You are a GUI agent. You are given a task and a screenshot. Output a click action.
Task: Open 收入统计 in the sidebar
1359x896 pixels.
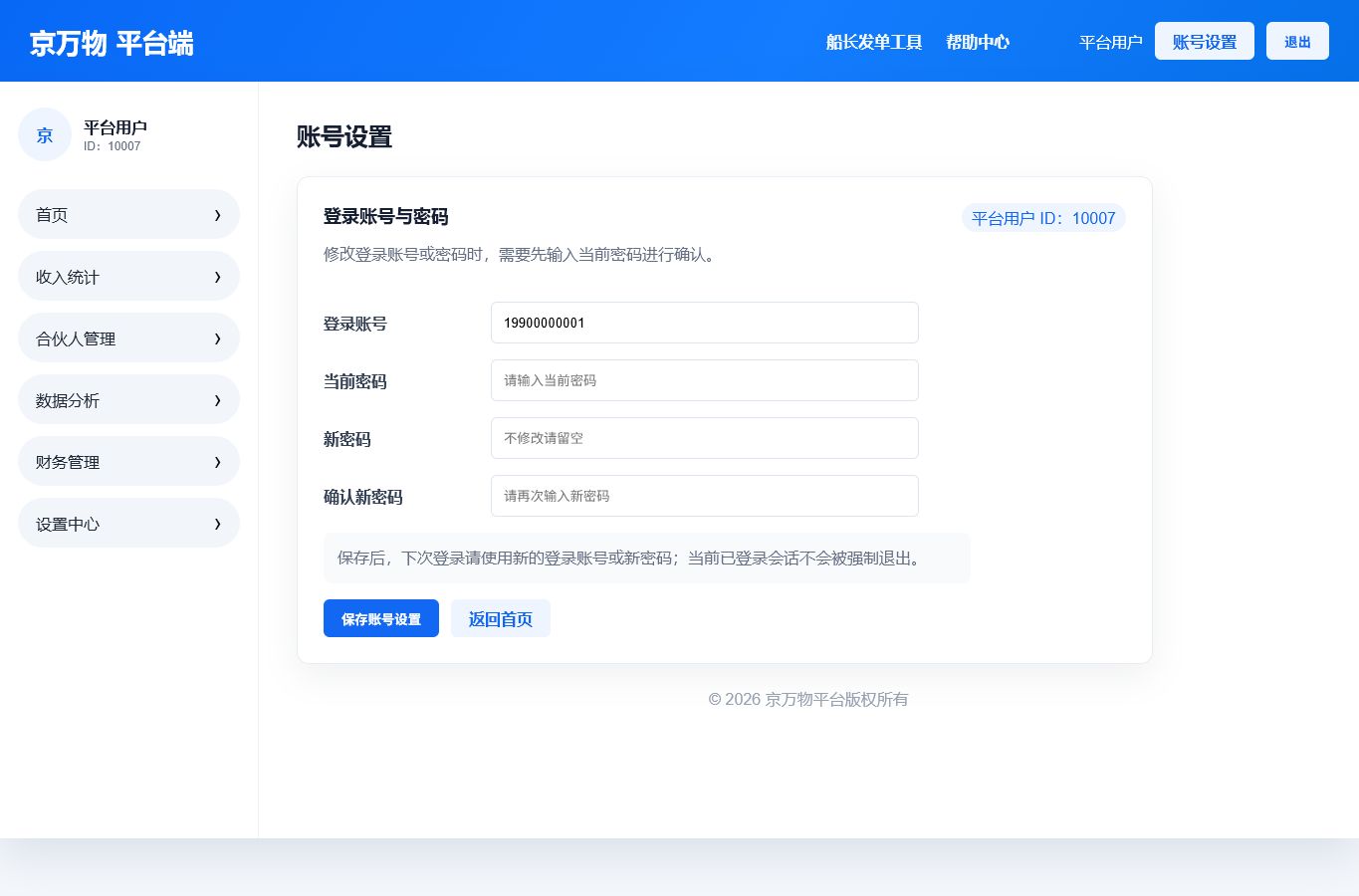point(128,276)
